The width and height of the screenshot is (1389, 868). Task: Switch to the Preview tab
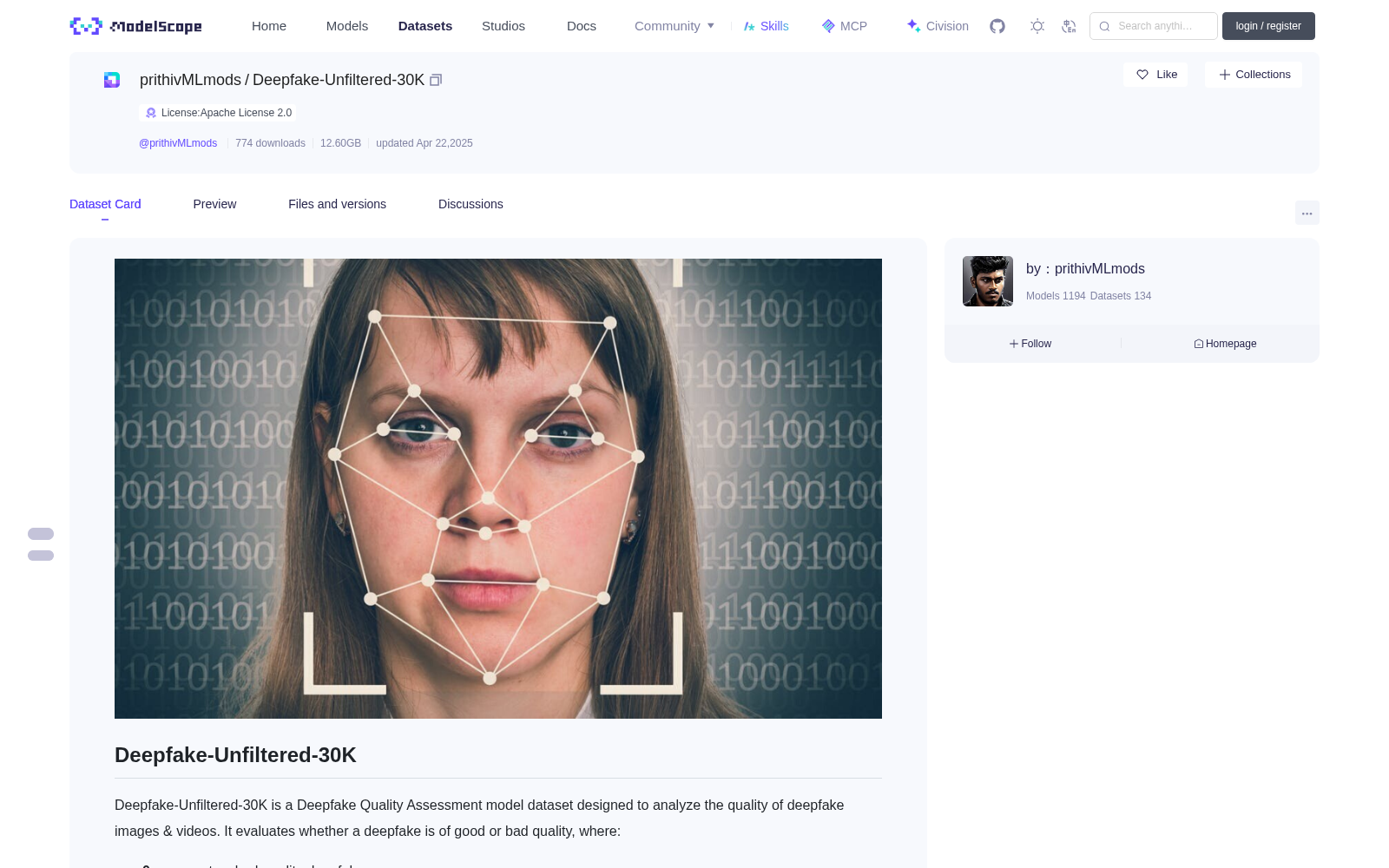214,204
